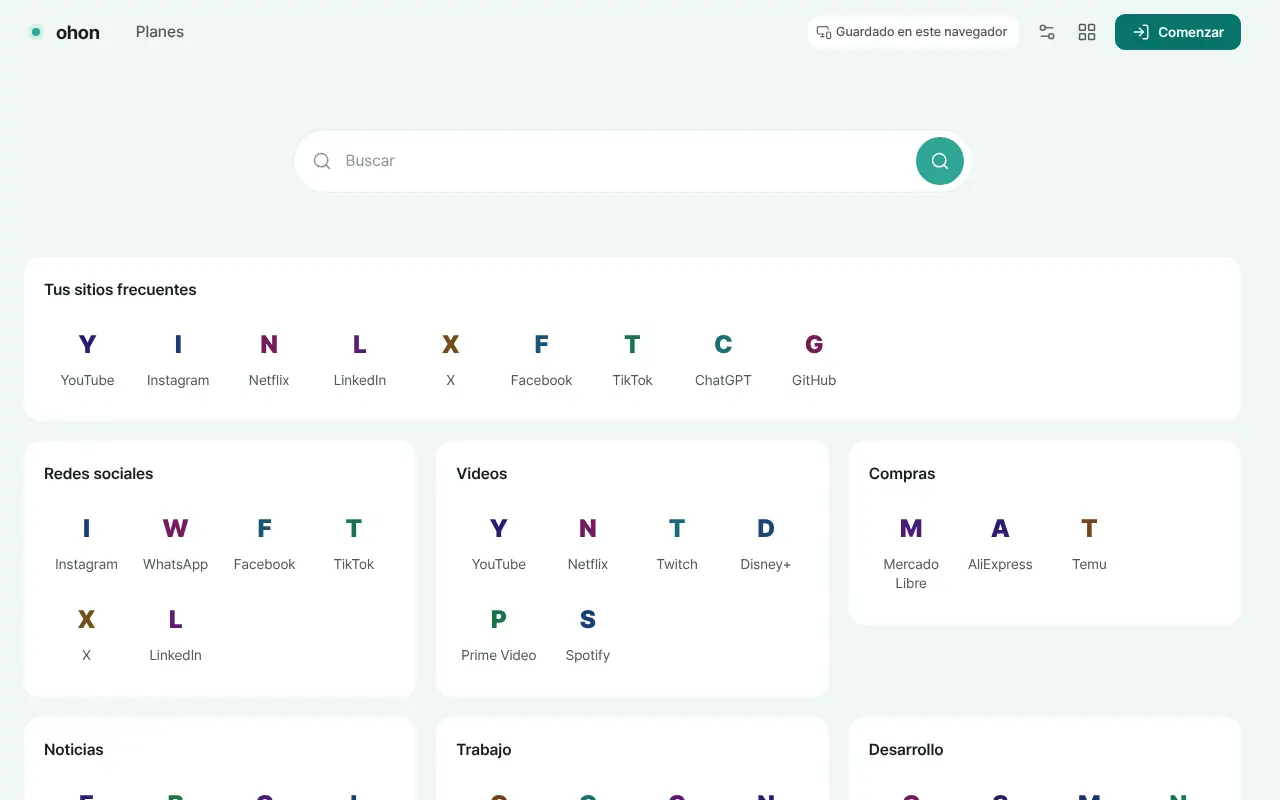
Task: Open Netflix in Videos section
Action: 588,543
